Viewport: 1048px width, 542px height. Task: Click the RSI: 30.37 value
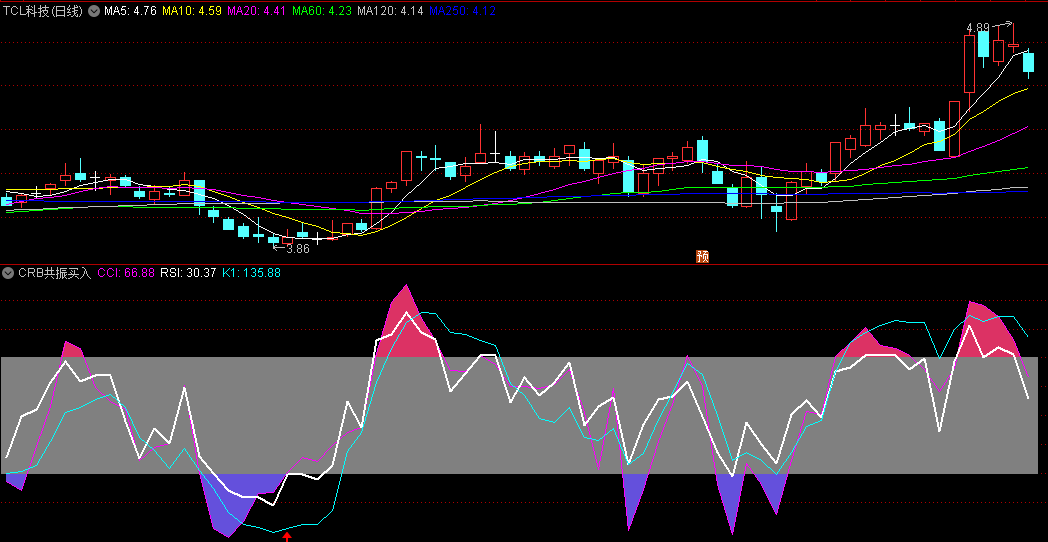pos(188,273)
